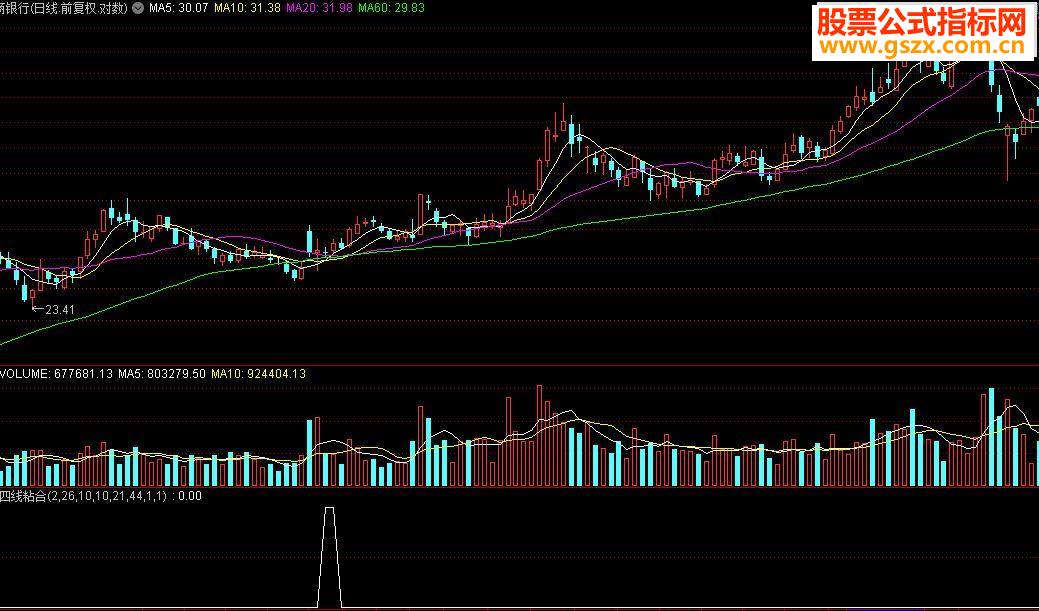Click the volume MA5: 803279.50 label

pos(162,374)
